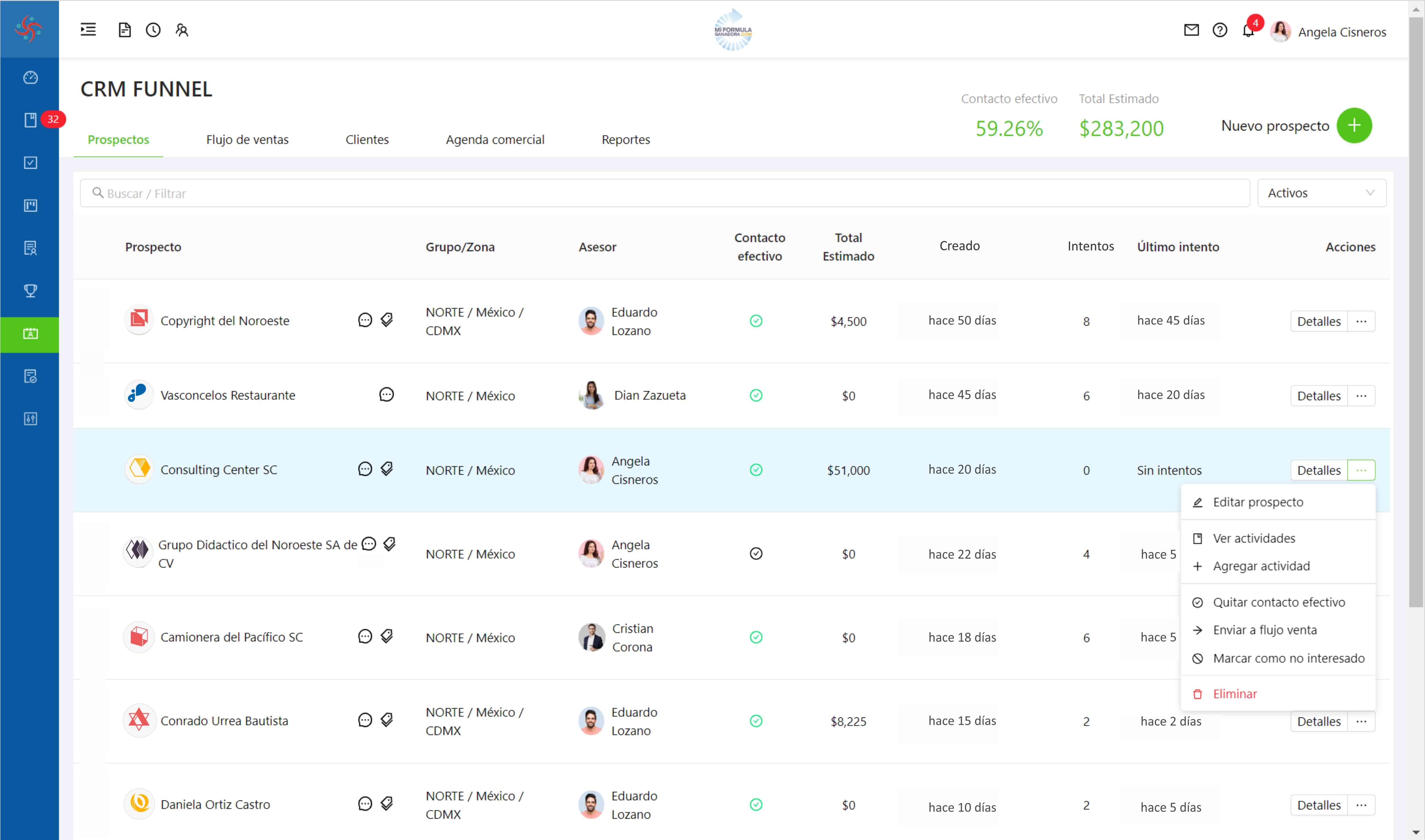The height and width of the screenshot is (840, 1425).
Task: Click the app logo in the sidebar top
Action: [x=29, y=28]
